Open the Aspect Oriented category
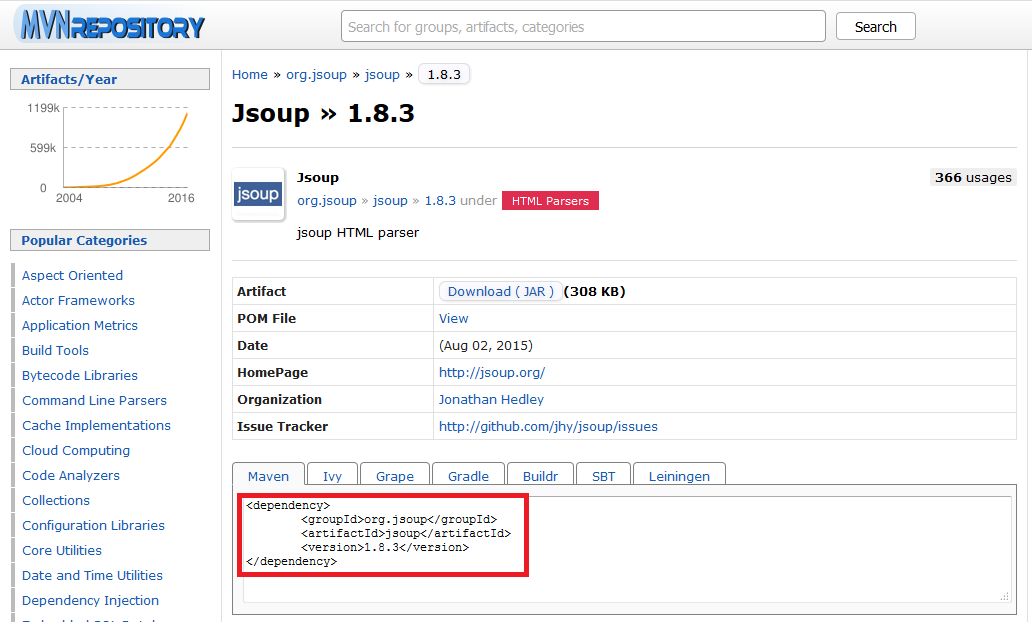Viewport: 1032px width, 622px height. 72,276
